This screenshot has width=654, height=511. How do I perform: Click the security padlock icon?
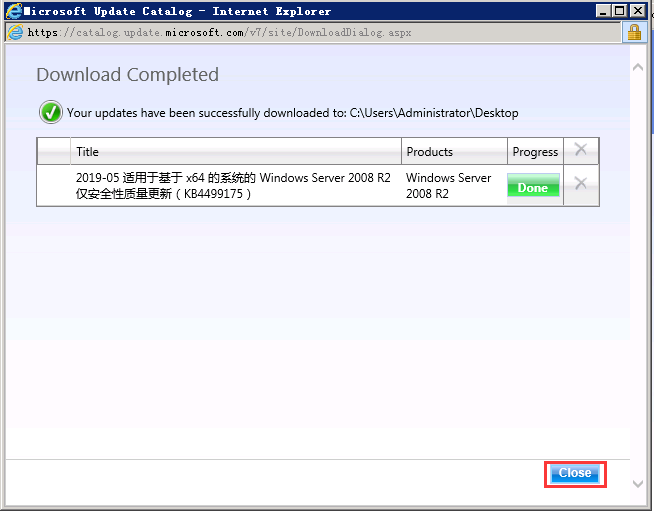634,32
